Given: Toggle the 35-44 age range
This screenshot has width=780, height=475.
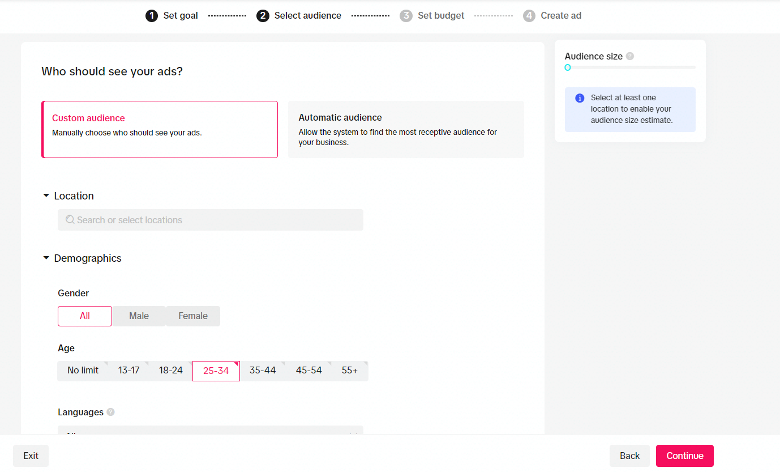Looking at the screenshot, I should coord(263,371).
